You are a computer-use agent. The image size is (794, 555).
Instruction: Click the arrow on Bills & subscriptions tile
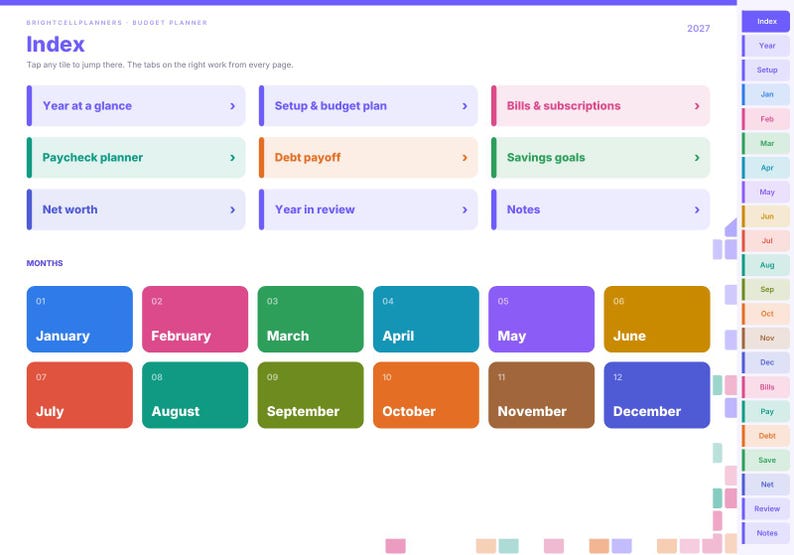coord(697,106)
